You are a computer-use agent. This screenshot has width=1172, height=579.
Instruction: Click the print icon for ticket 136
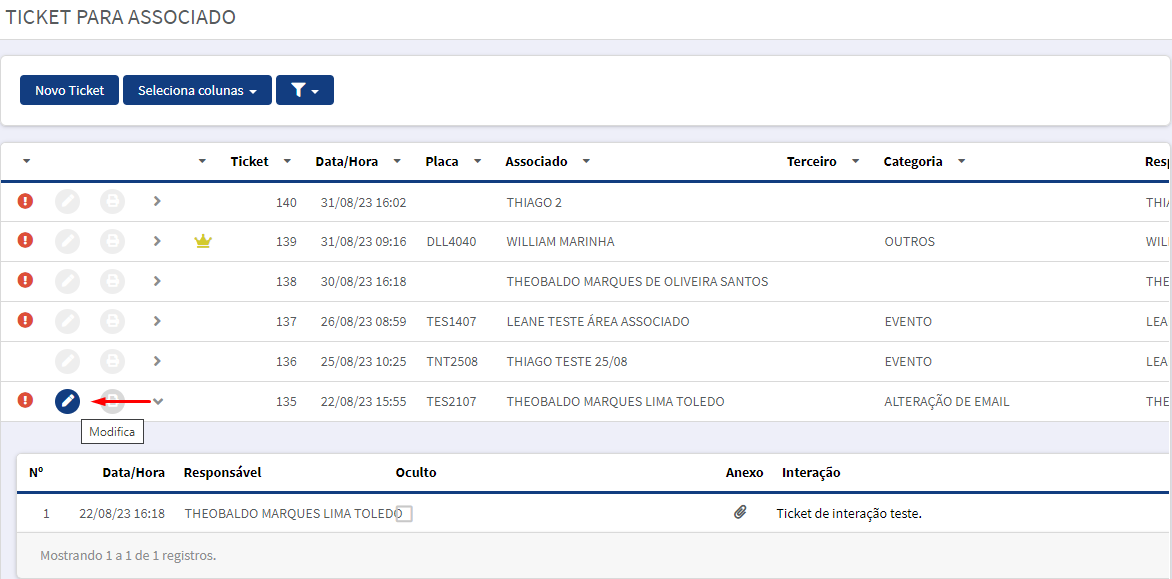point(112,361)
